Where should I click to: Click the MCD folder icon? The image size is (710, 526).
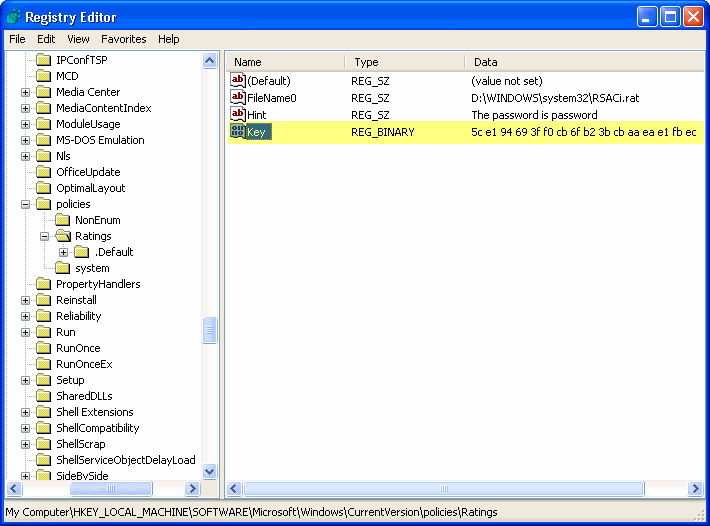(x=43, y=76)
